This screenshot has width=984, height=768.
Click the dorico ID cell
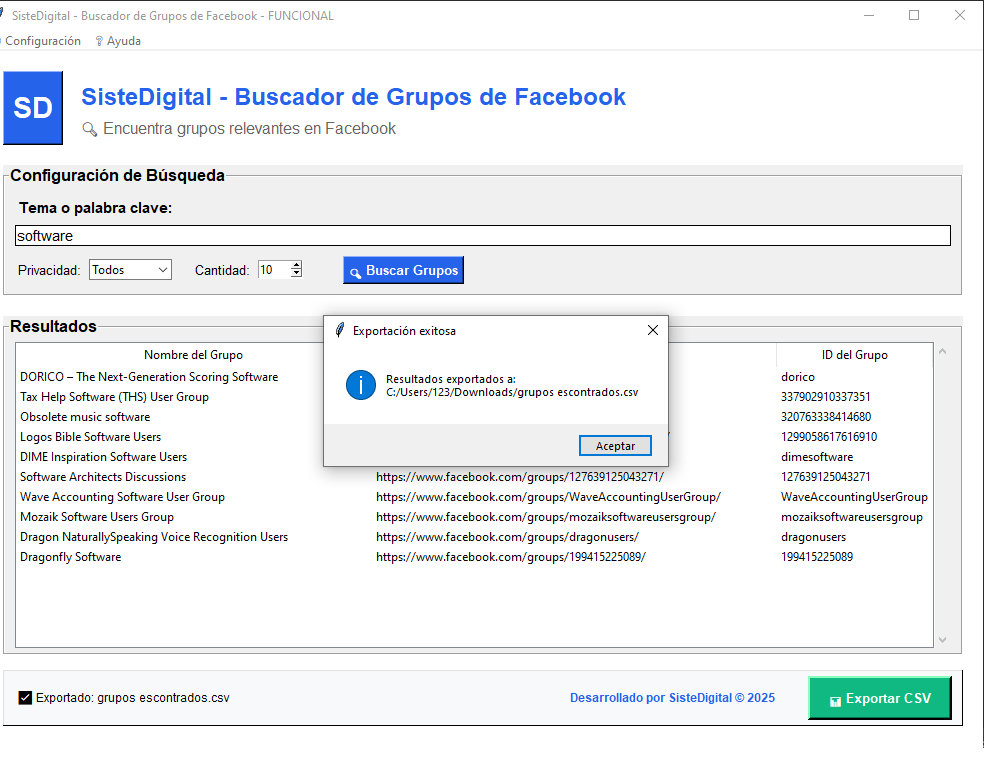point(798,376)
